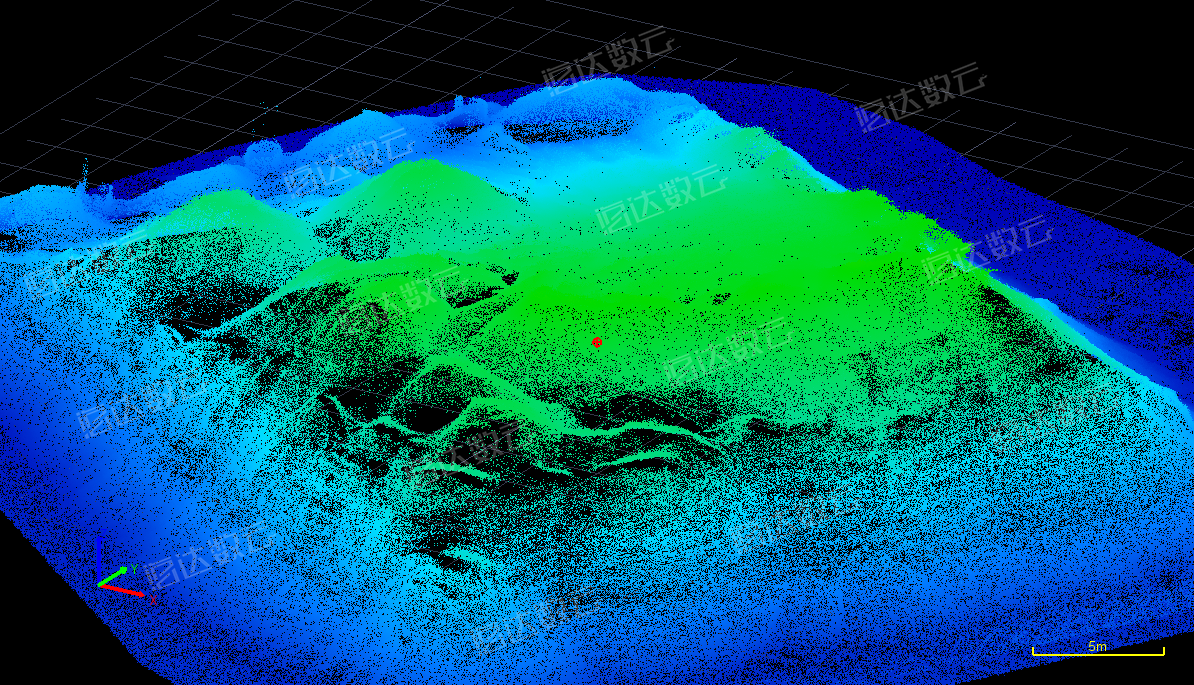Pick the pale streak patch near bottom center

coord(462,553)
